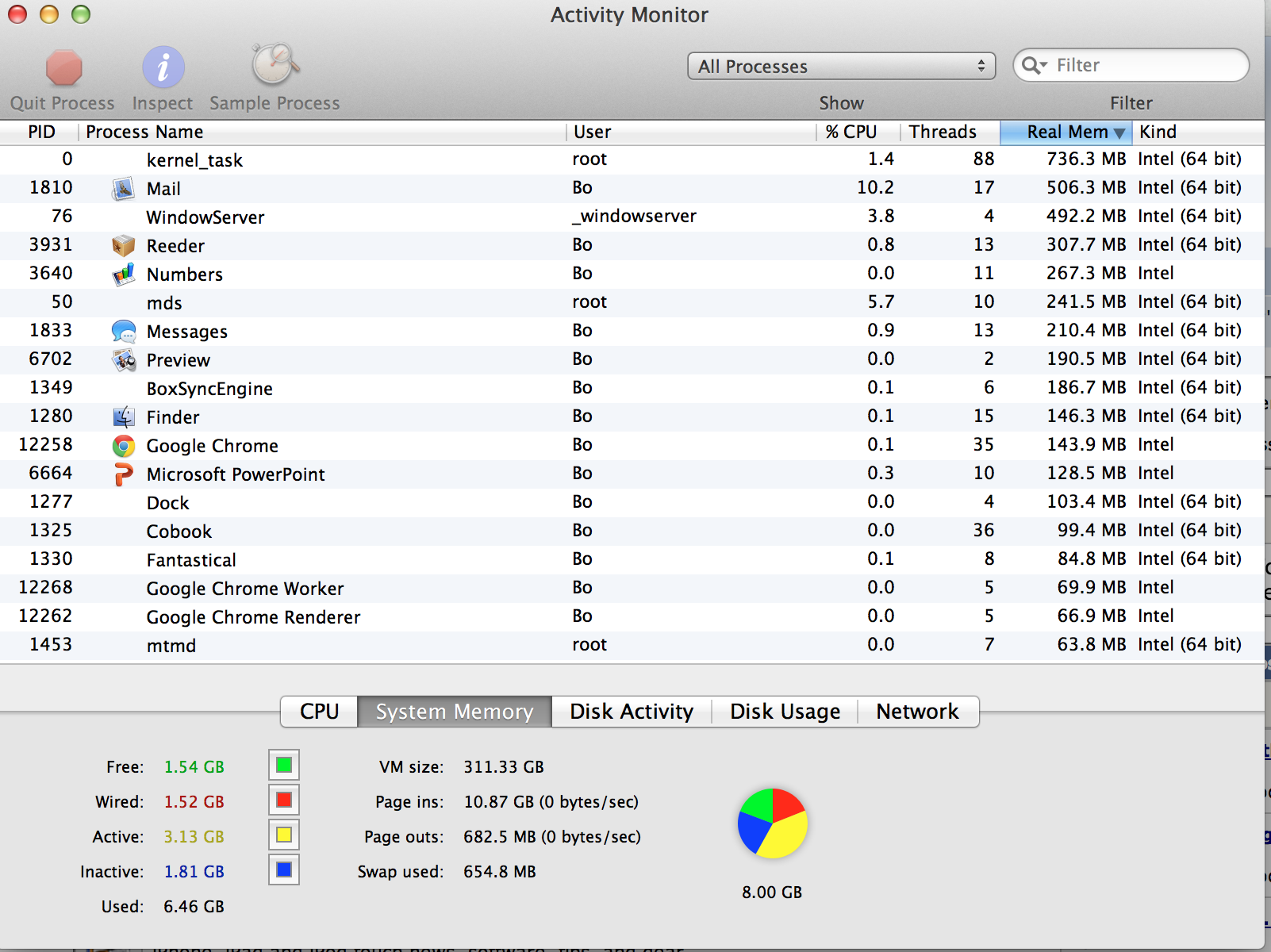1271x952 pixels.
Task: Select the kernel_task process row
Action: 632,159
